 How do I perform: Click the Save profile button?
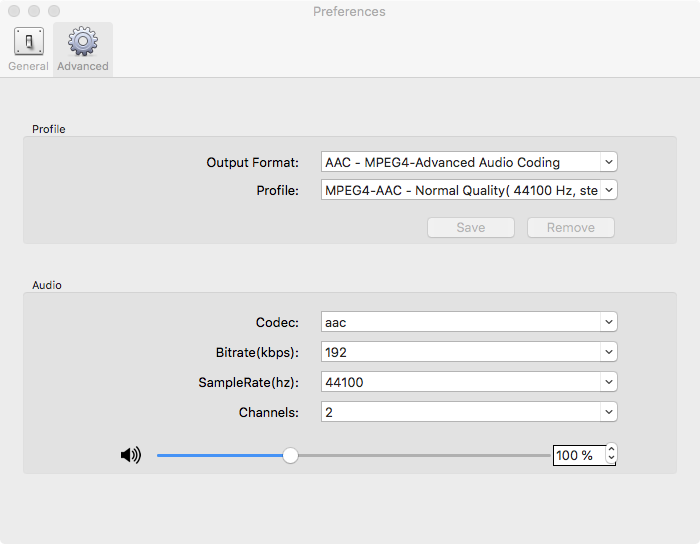470,227
